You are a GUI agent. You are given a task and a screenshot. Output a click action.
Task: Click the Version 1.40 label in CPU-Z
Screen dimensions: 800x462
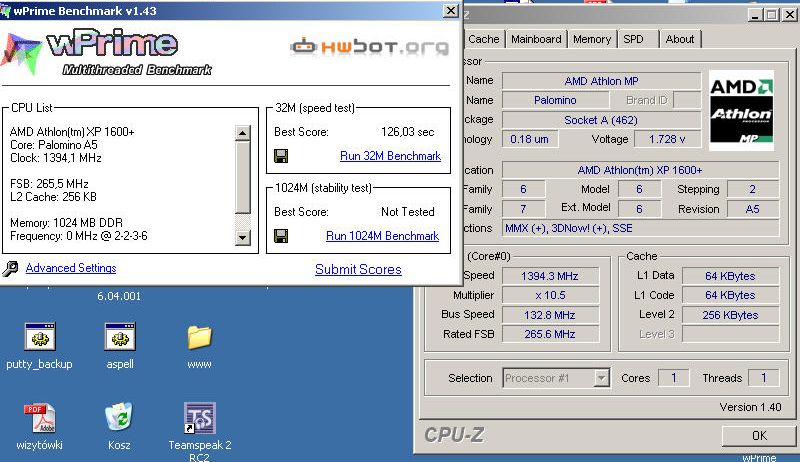pyautogui.click(x=750, y=407)
